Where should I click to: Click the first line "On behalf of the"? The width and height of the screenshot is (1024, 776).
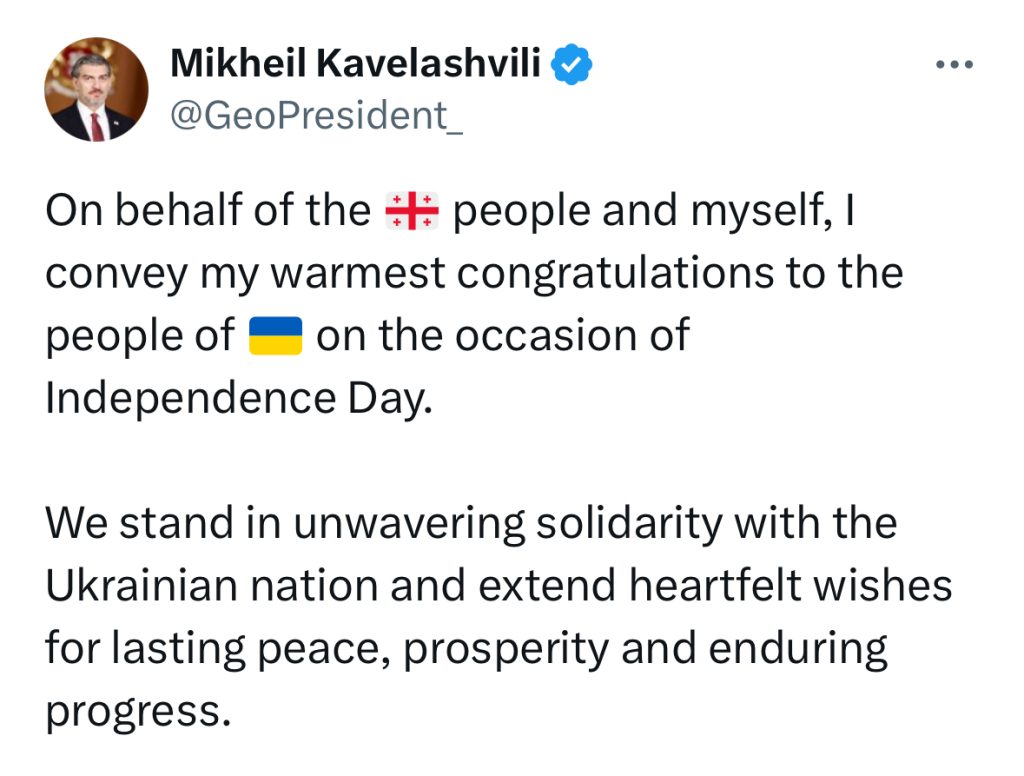click(x=208, y=210)
